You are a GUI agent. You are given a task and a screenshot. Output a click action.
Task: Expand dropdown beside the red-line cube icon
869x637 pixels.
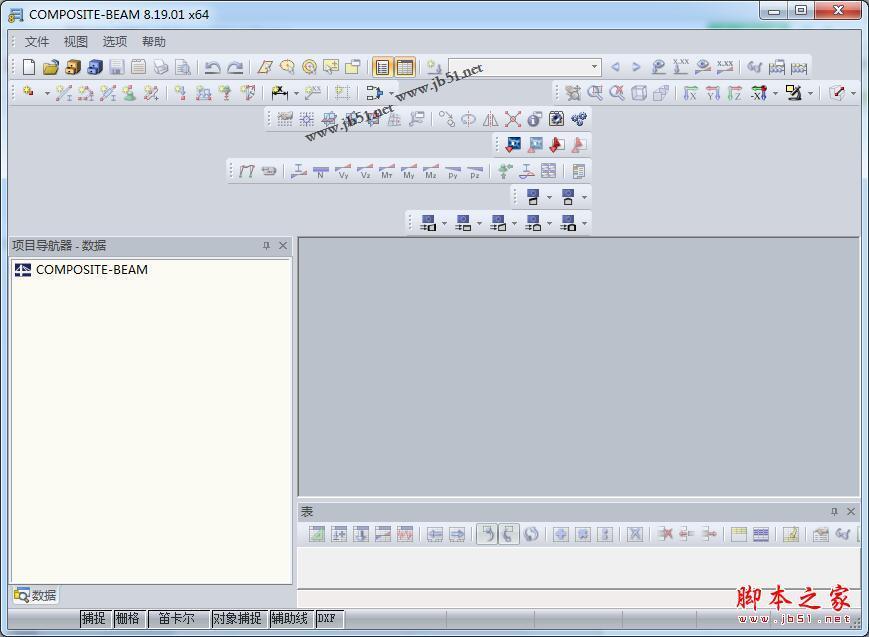coord(853,93)
